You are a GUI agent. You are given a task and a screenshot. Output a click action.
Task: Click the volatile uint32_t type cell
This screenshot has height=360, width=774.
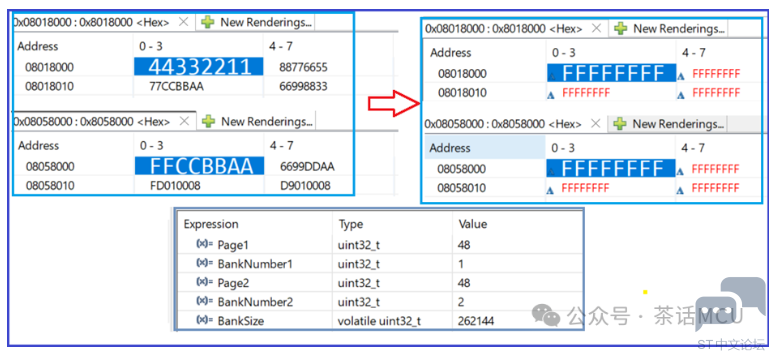click(379, 321)
